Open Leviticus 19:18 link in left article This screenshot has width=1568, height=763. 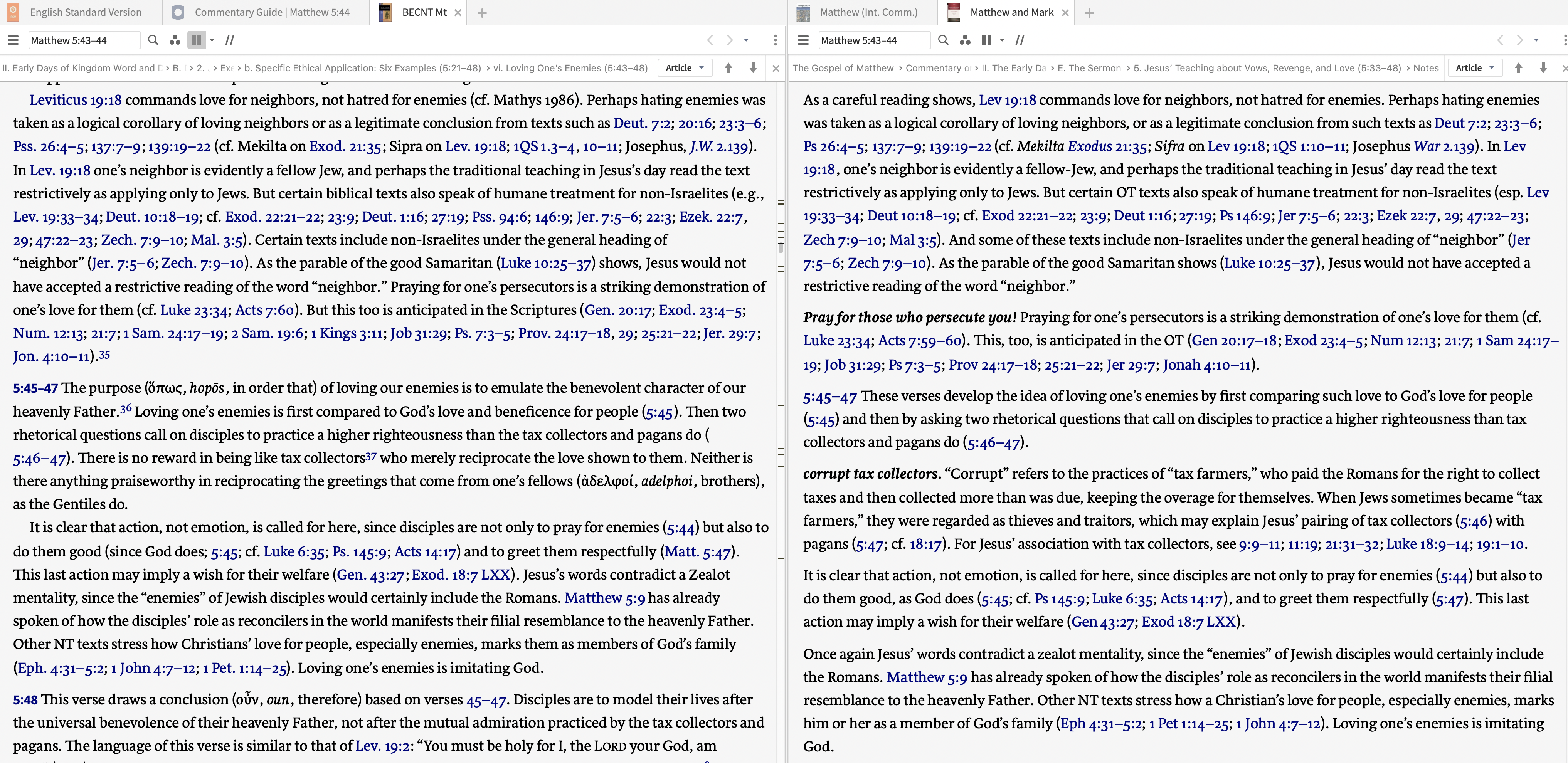click(x=76, y=100)
